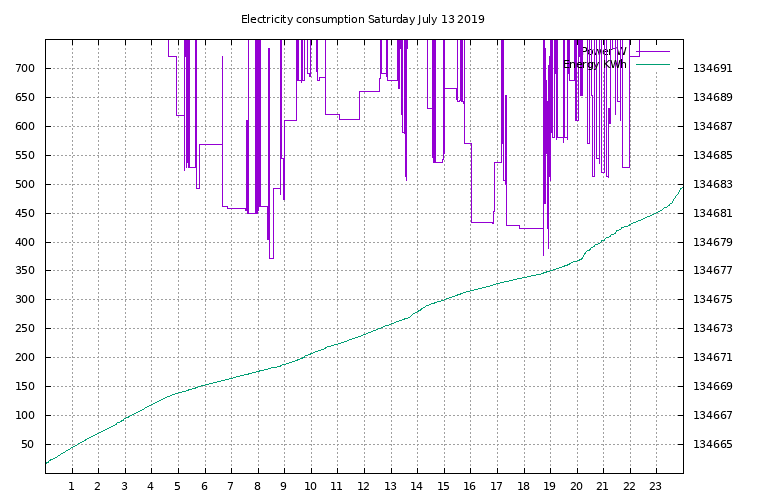Click the 'Energy KWh' legend label
The width and height of the screenshot is (768, 500).
(x=595, y=64)
